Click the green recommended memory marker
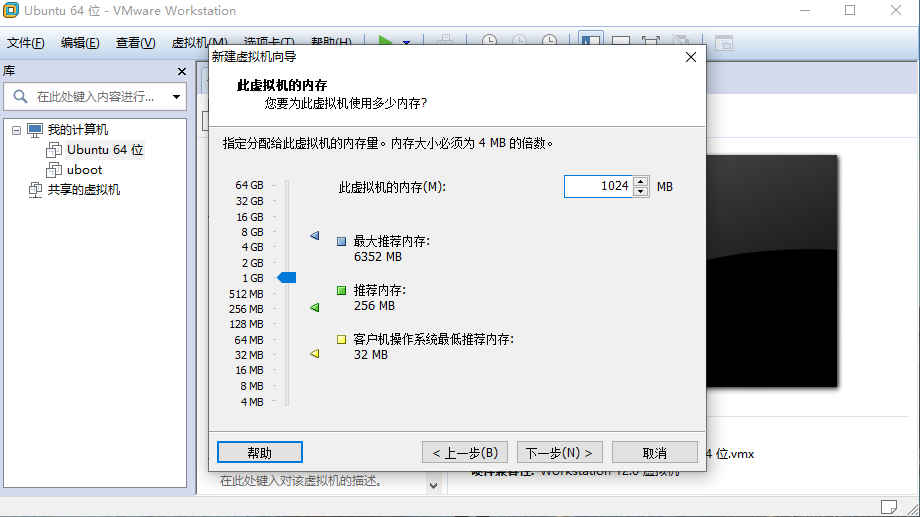 pyautogui.click(x=315, y=308)
